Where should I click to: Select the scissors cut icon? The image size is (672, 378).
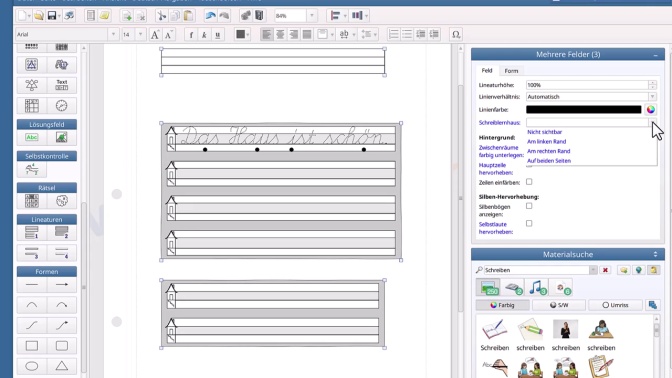coord(162,16)
